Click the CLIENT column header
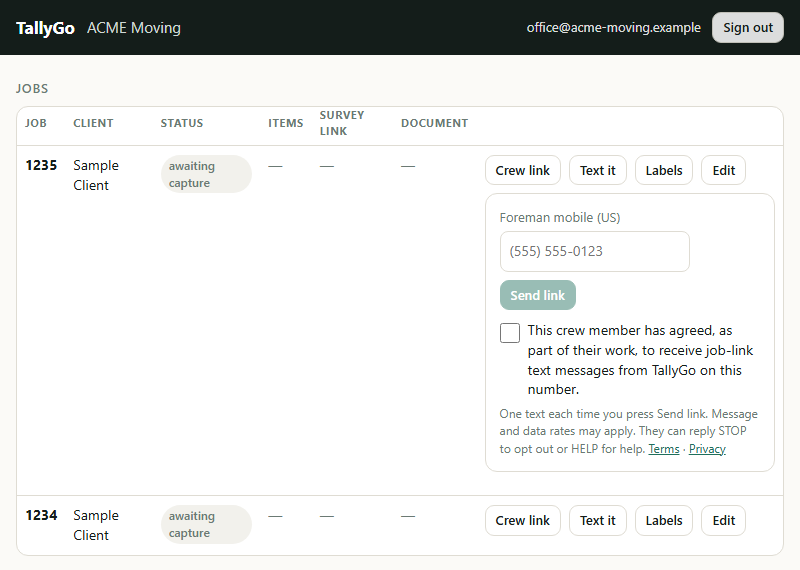Image resolution: width=800 pixels, height=570 pixels. tap(93, 123)
